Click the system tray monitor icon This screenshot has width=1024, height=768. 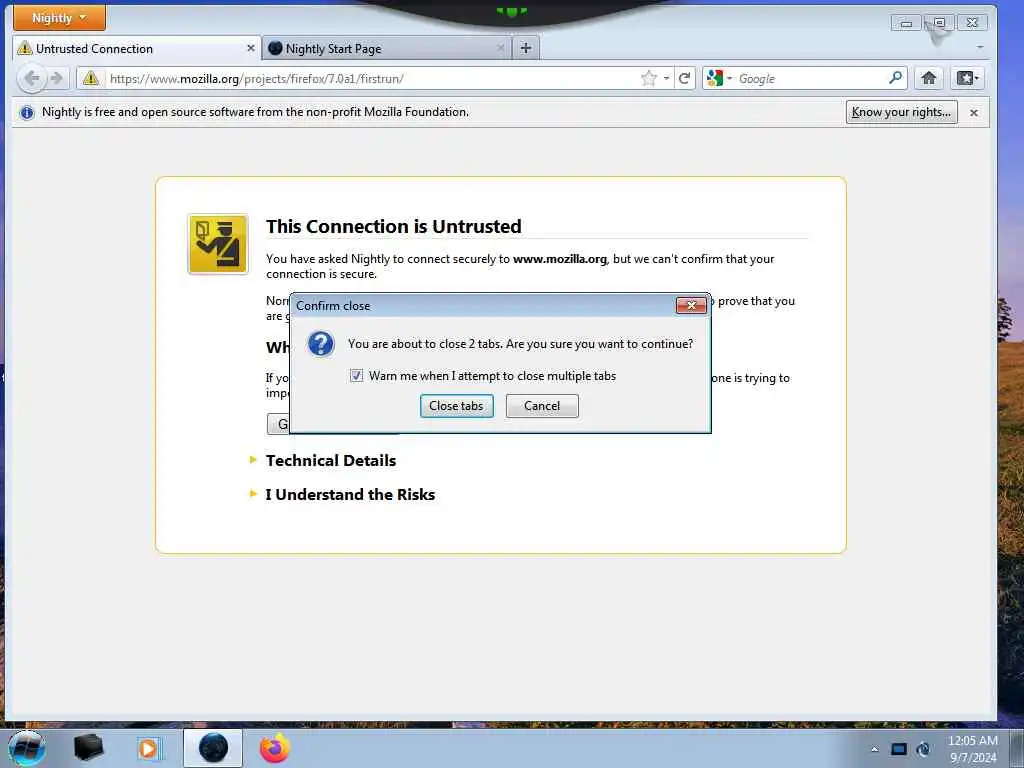(x=899, y=749)
